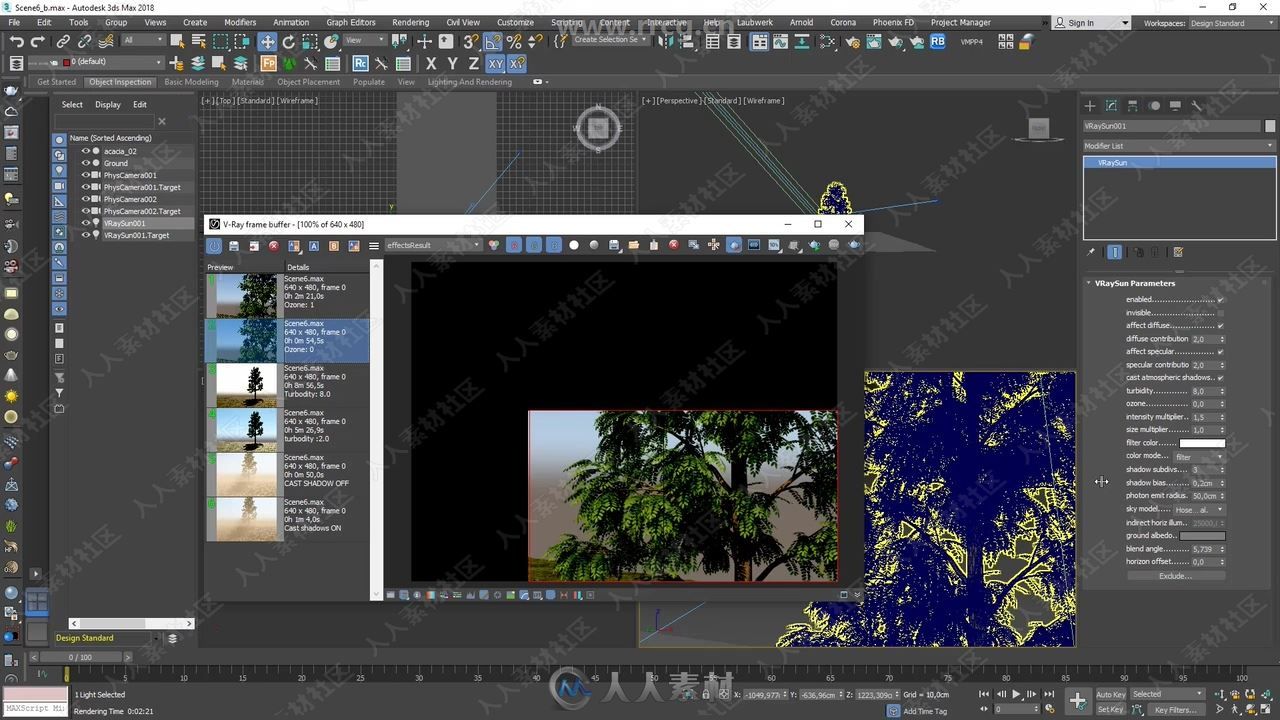The height and width of the screenshot is (720, 1280).
Task: Click the Link objects chain icon
Action: 63,41
